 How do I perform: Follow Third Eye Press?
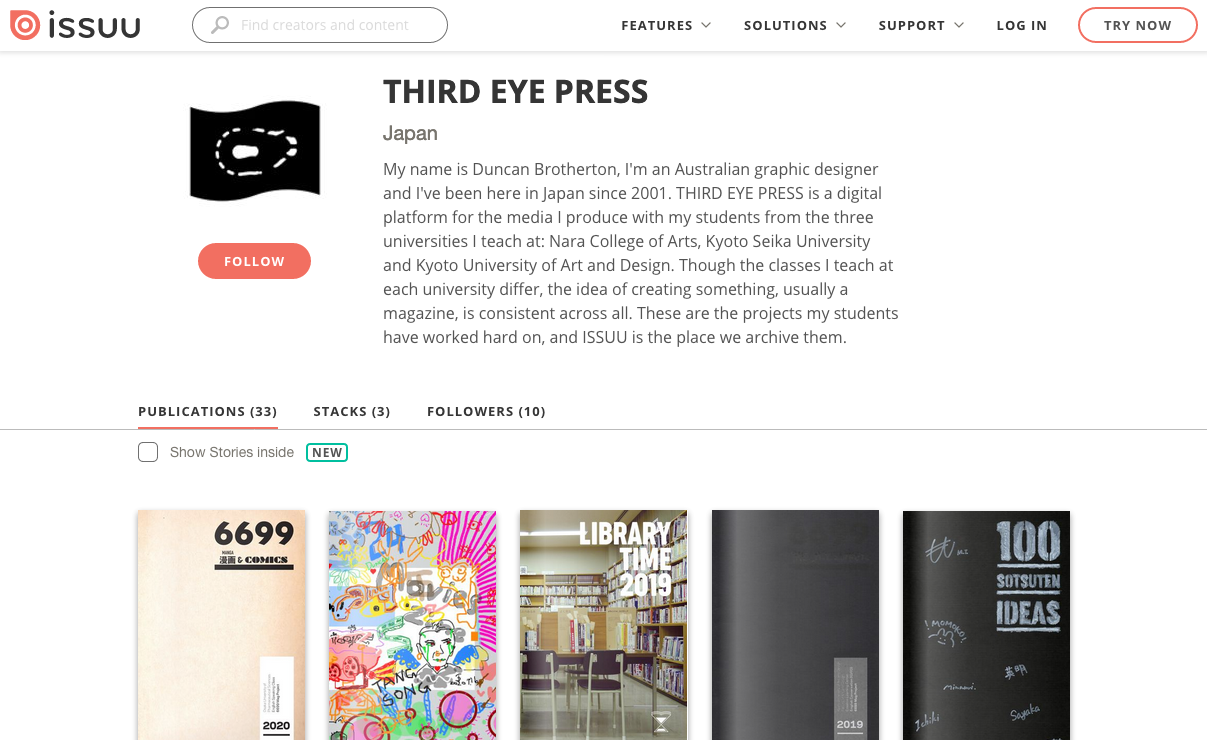(254, 261)
